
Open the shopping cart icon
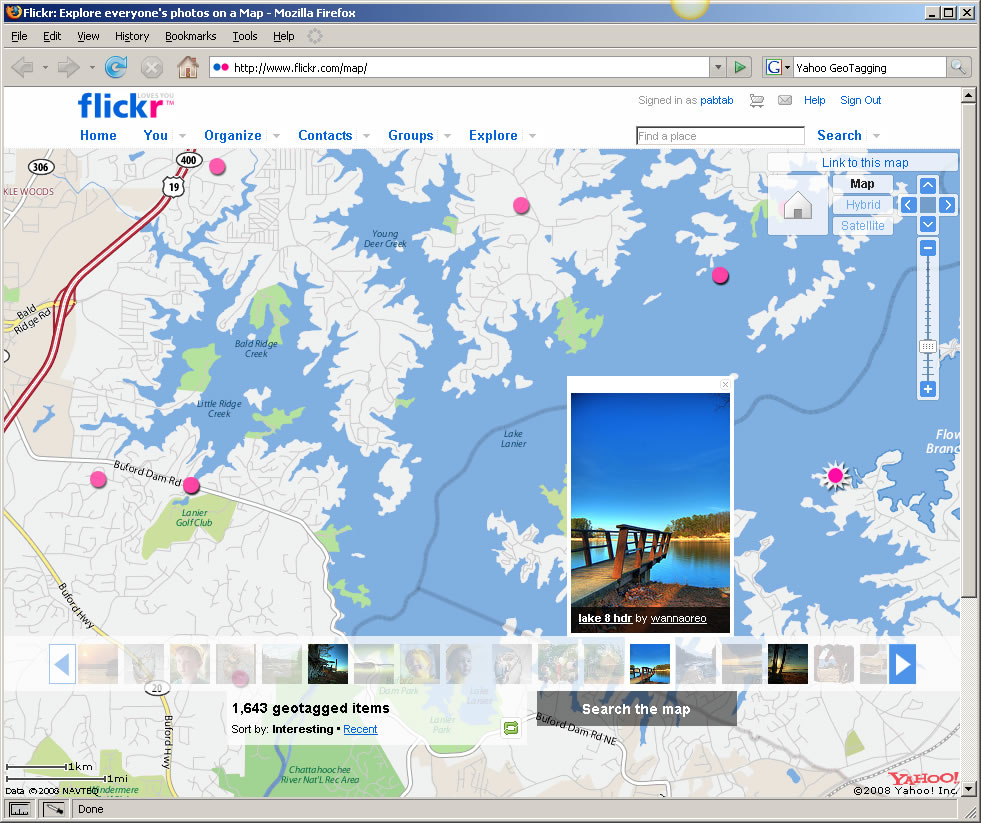(757, 100)
